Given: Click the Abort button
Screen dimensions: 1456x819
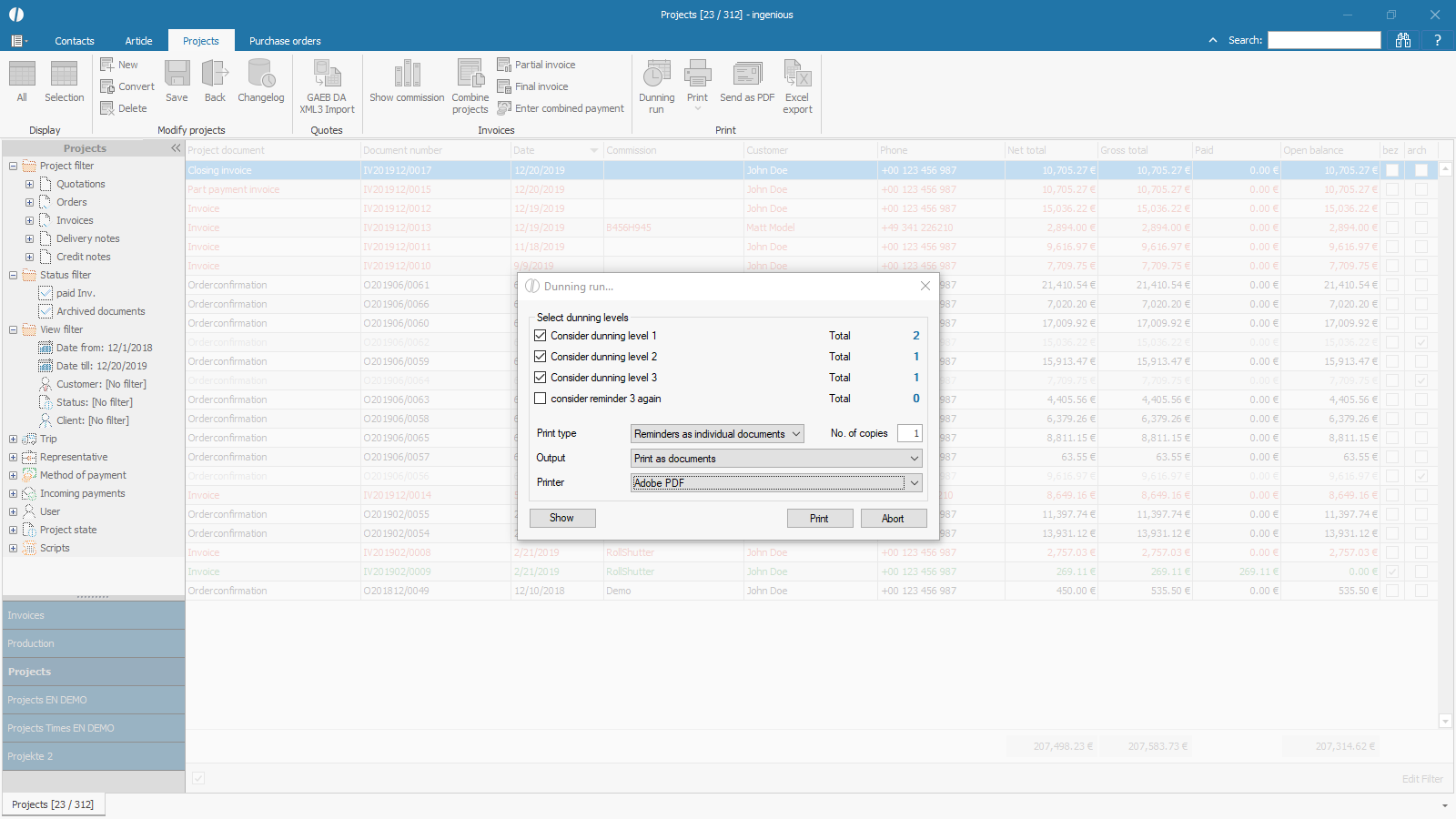Looking at the screenshot, I should pyautogui.click(x=893, y=518).
